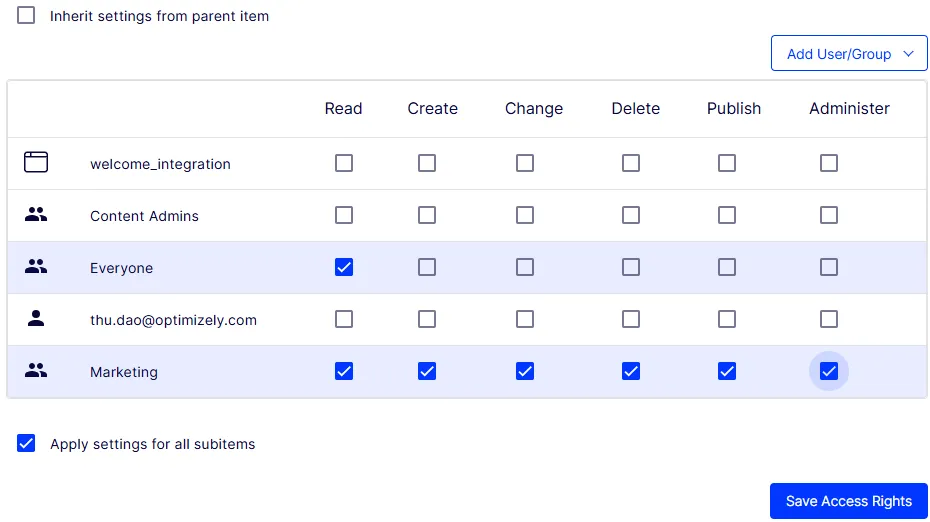Viewport: 930px width, 522px height.
Task: Check Change for welcome_integration
Action: click(525, 163)
